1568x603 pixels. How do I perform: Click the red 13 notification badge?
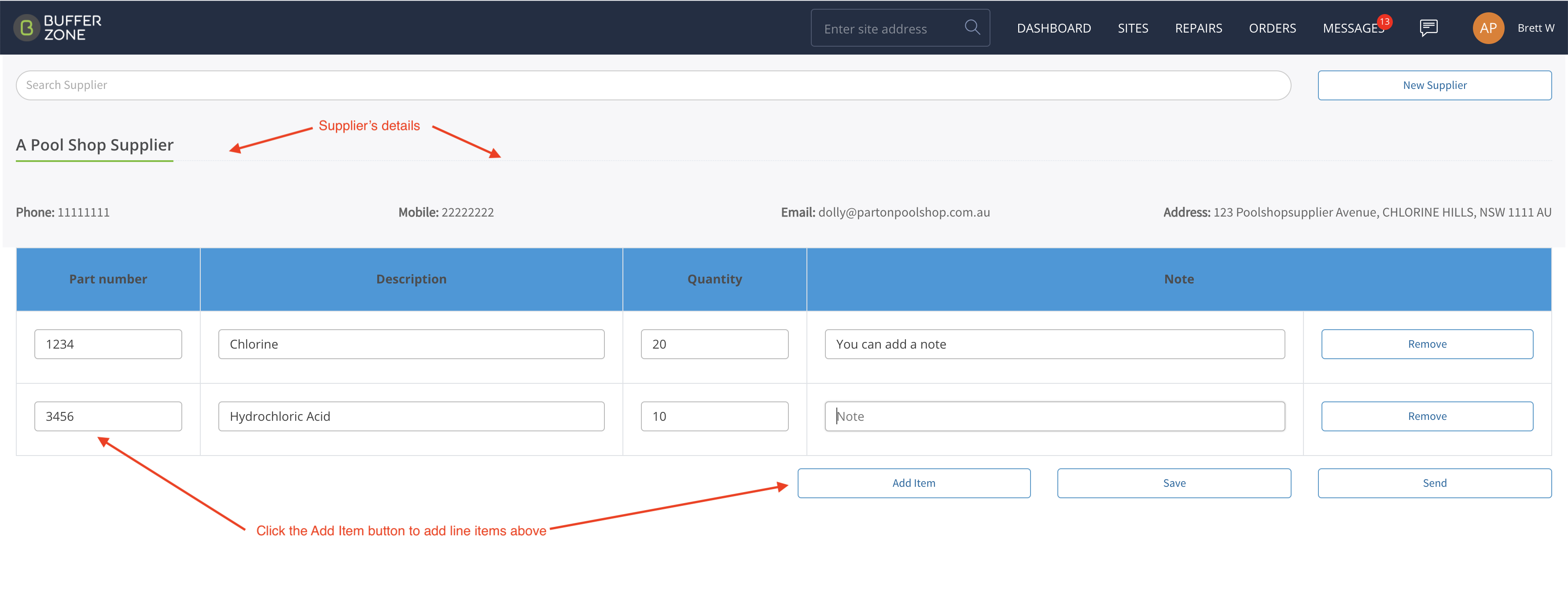[x=1384, y=21]
